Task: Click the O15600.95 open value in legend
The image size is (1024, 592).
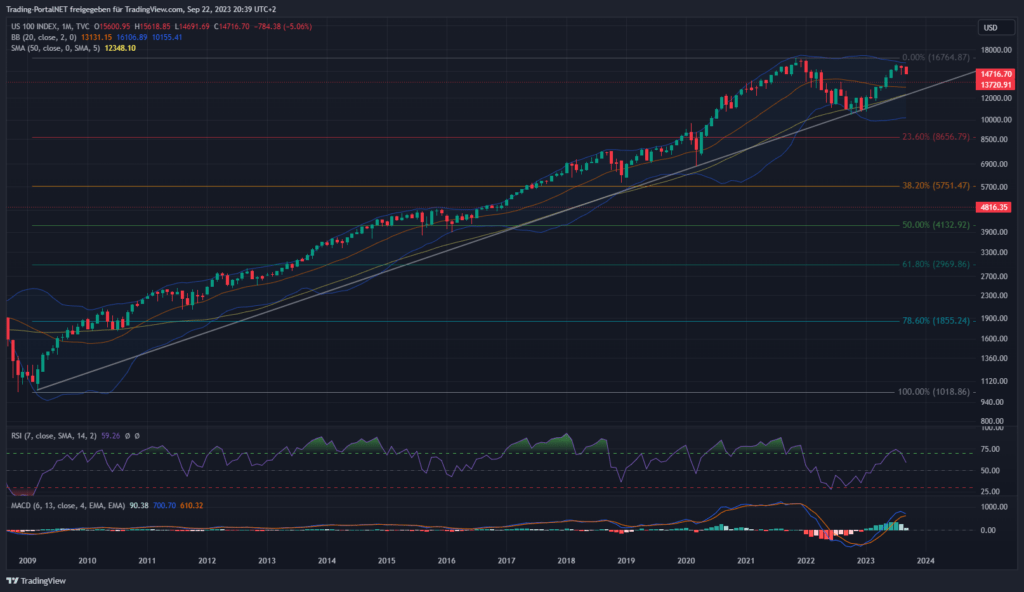Action: coord(112,27)
